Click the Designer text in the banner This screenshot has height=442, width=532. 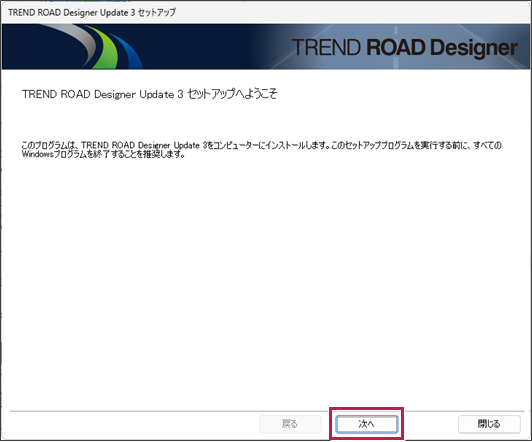tap(474, 49)
